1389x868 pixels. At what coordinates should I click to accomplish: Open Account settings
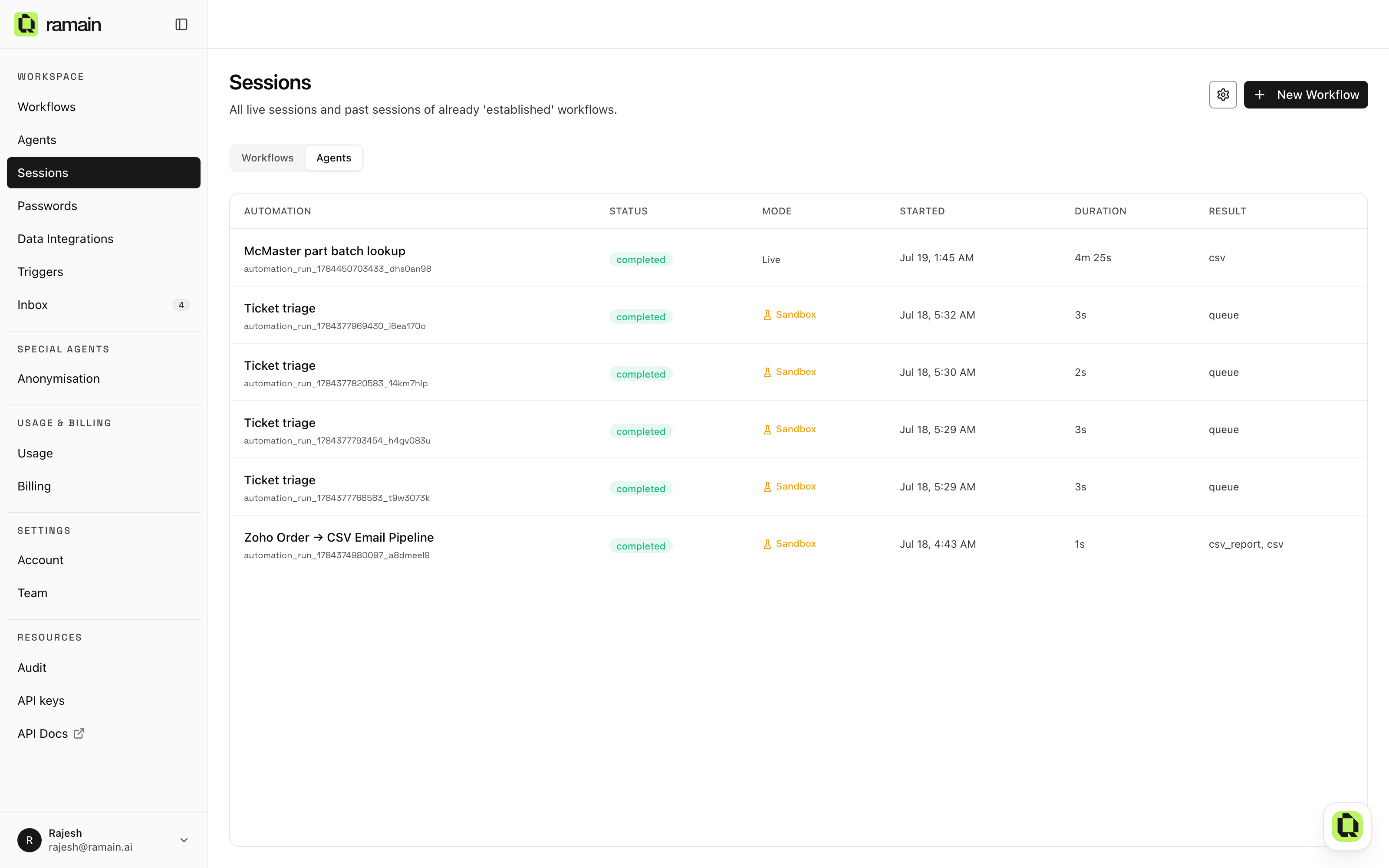tap(104, 560)
